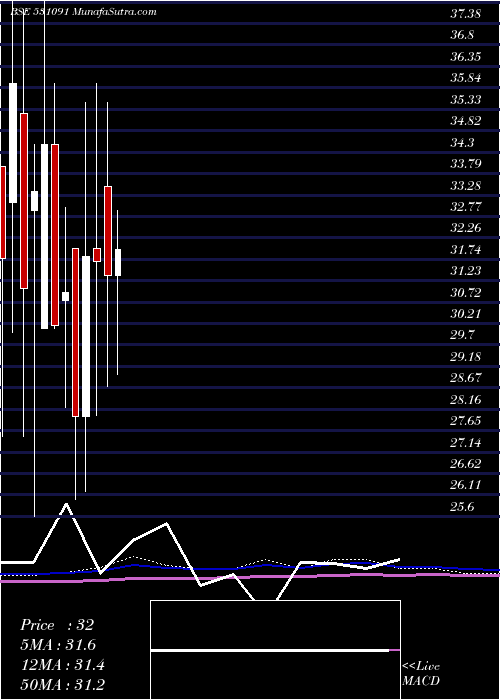Image resolution: width=500 pixels, height=700 pixels.
Task: Click the price label 29.18
Action: [x=465, y=358]
